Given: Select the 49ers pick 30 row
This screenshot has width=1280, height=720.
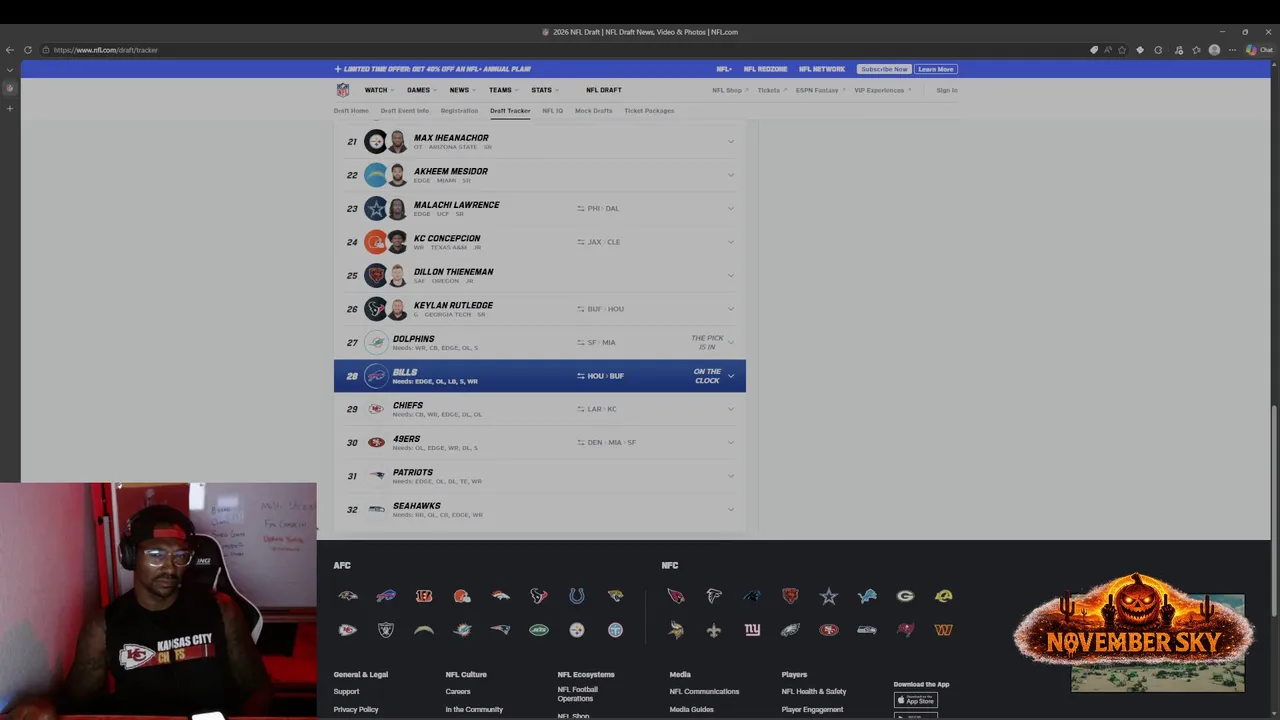Looking at the screenshot, I should (540, 442).
